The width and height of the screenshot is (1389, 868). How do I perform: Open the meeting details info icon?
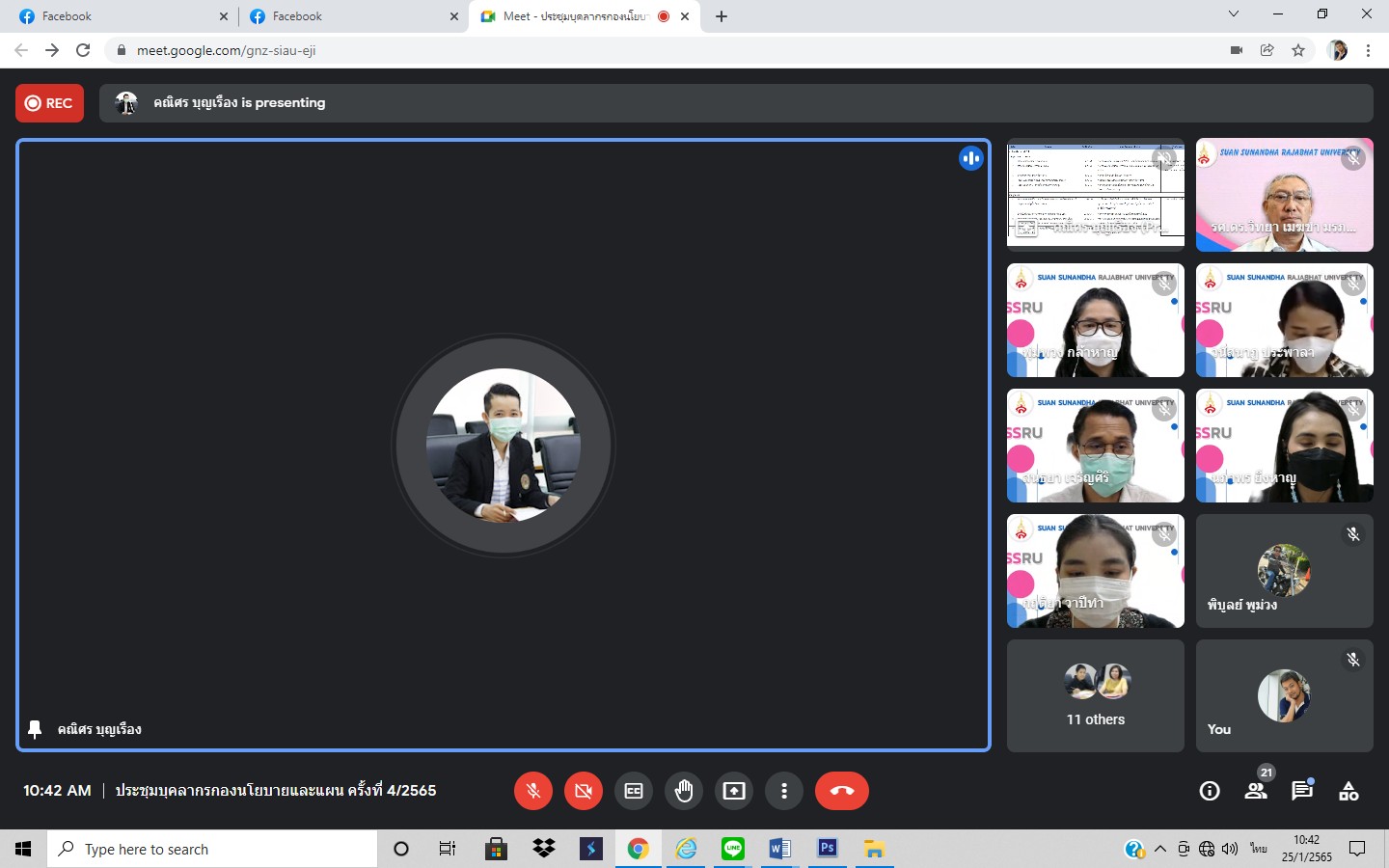(x=1210, y=792)
